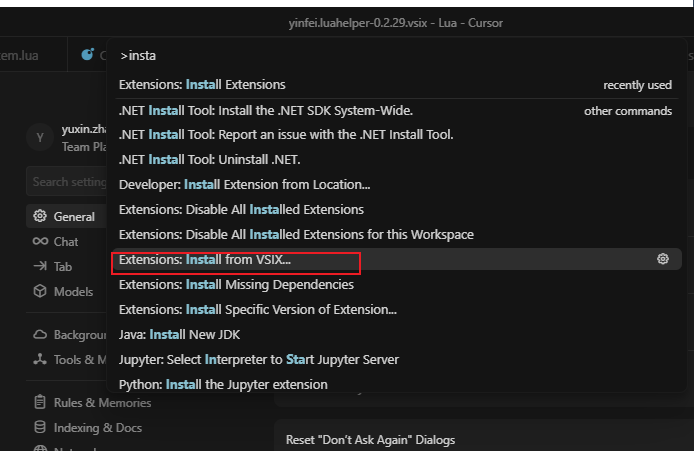Select the Indexing & Docs sidebar icon
694x451 pixels.
click(40, 428)
